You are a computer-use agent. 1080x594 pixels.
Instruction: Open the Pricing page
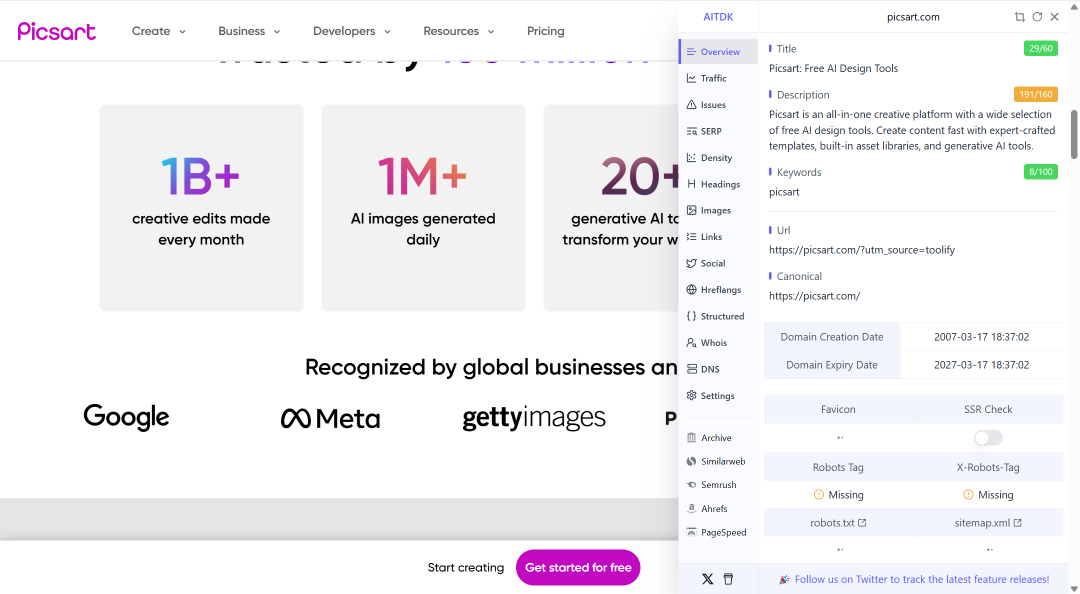pos(546,31)
